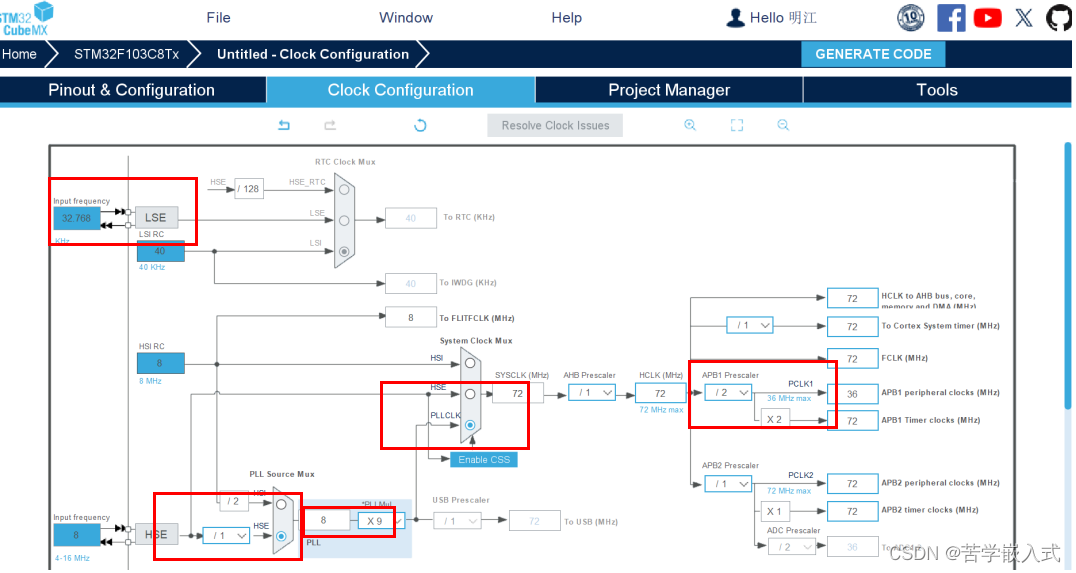The image size is (1076, 573).
Task: Click the refresh clock diagram icon
Action: coord(420,125)
